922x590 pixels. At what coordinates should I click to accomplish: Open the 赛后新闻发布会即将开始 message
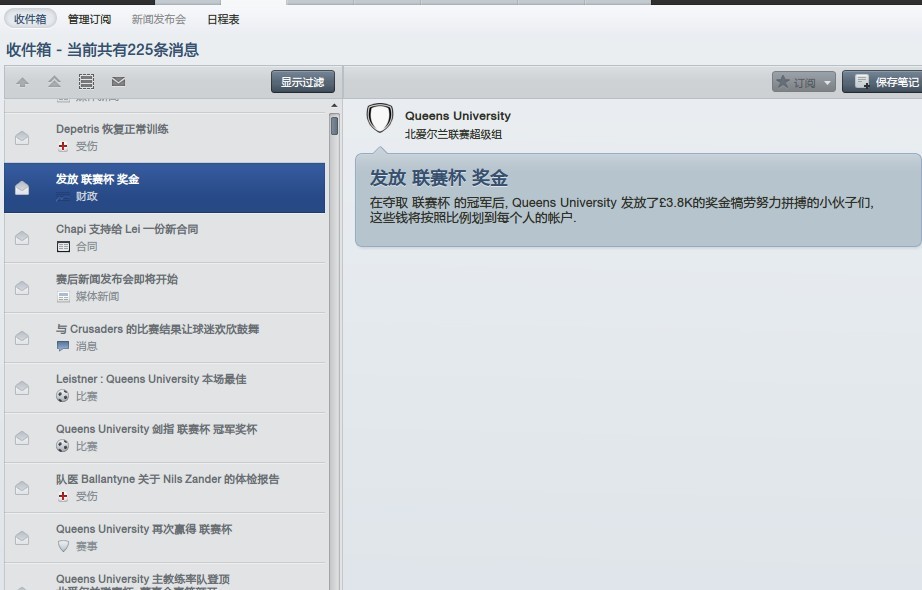(x=165, y=288)
